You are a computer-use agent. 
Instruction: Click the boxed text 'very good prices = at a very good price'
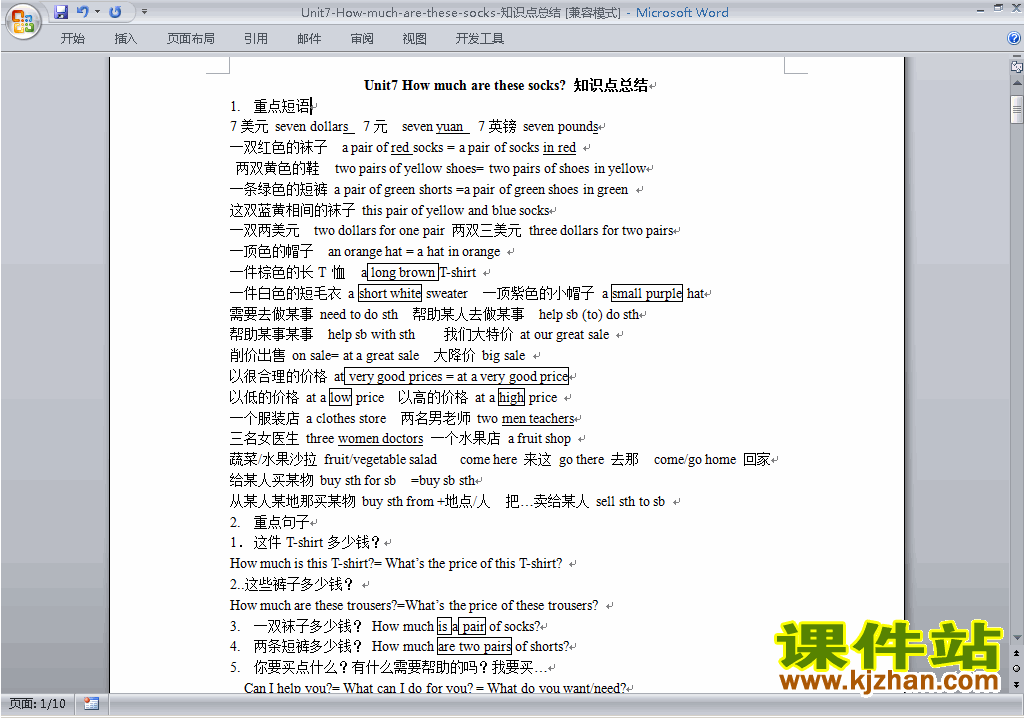tap(457, 376)
